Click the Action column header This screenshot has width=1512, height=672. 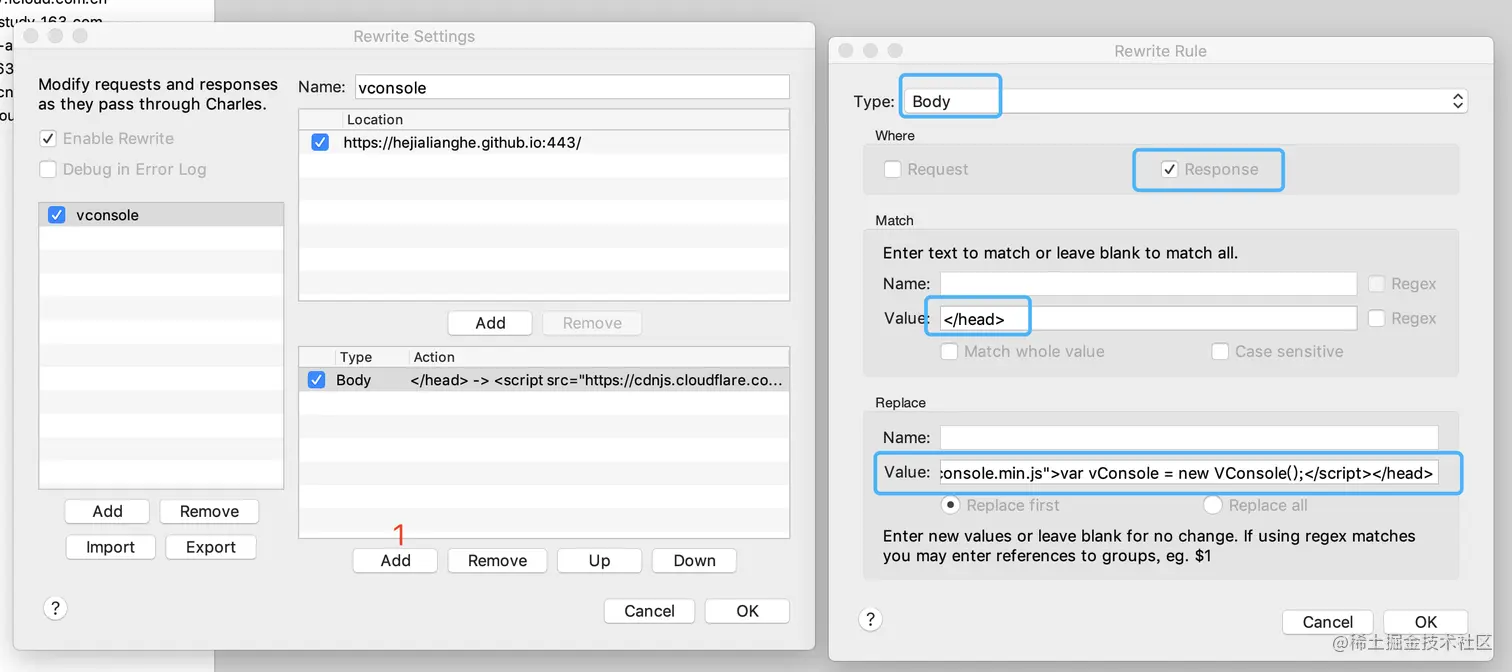(x=599, y=357)
